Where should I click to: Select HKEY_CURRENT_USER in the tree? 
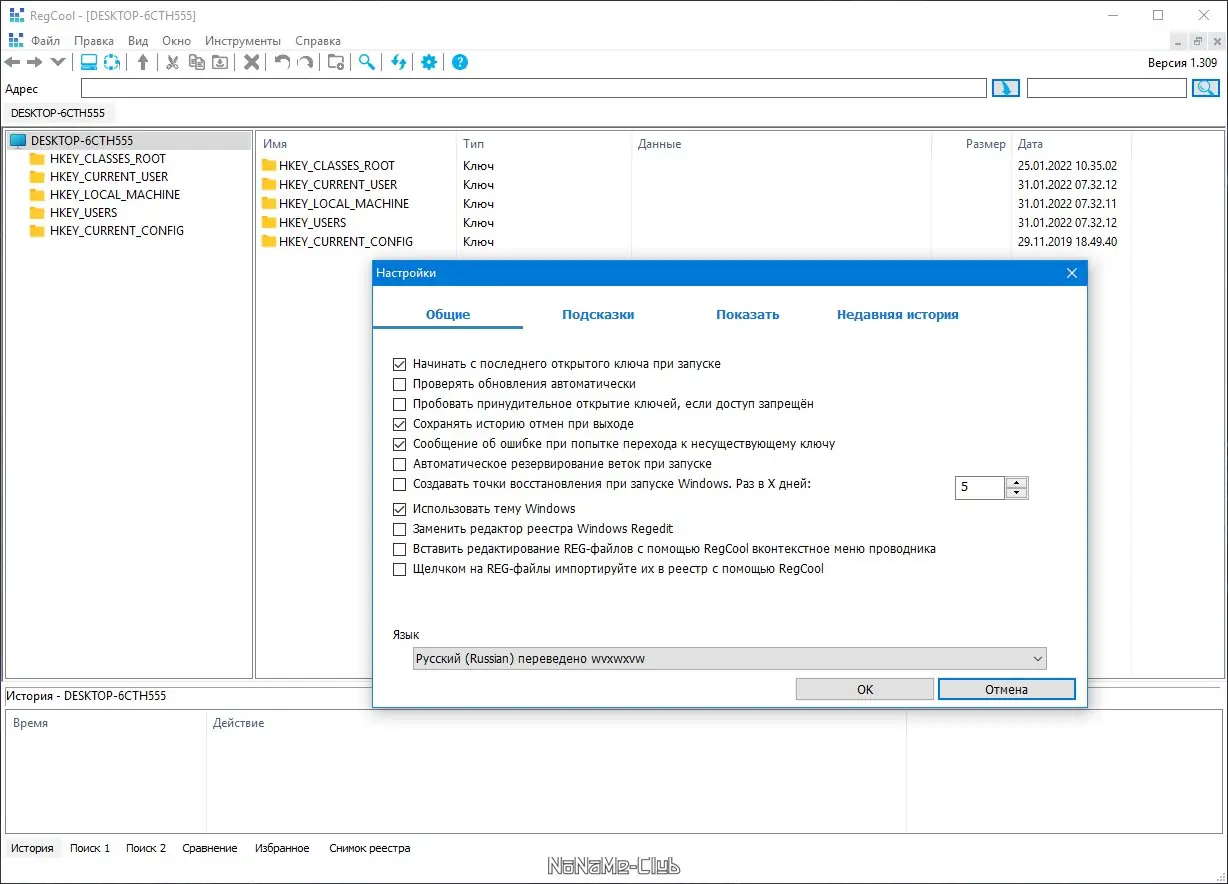pyautogui.click(x=109, y=177)
